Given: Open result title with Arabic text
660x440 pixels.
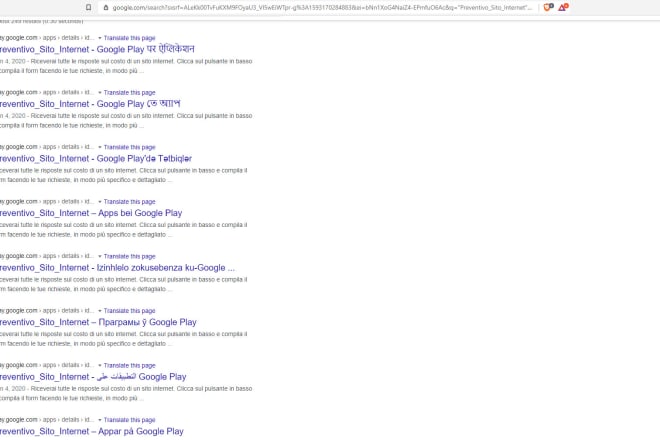Looking at the screenshot, I should 93,377.
